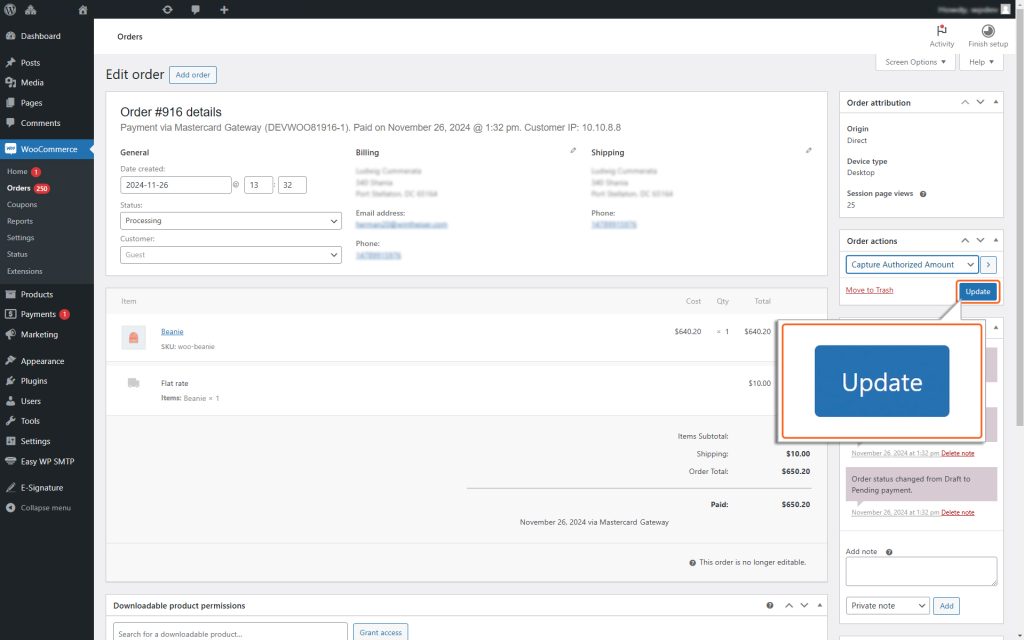Click the Update order button

[978, 291]
